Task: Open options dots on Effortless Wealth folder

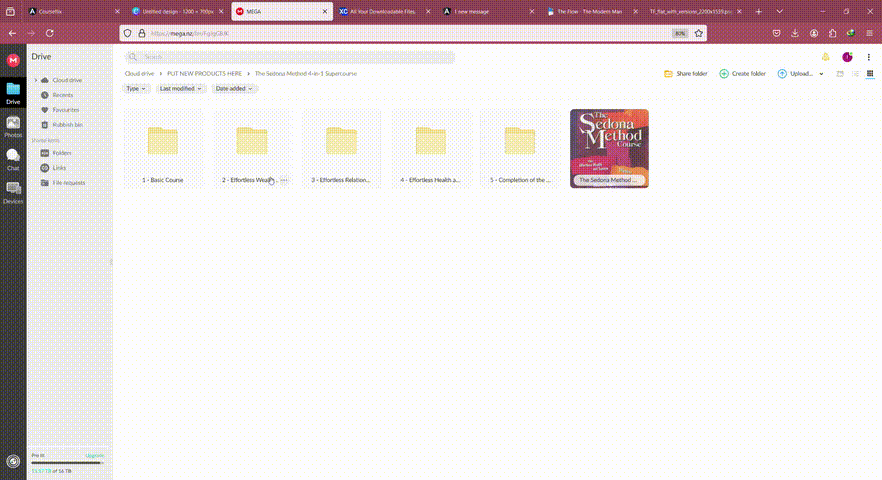Action: pyautogui.click(x=284, y=180)
